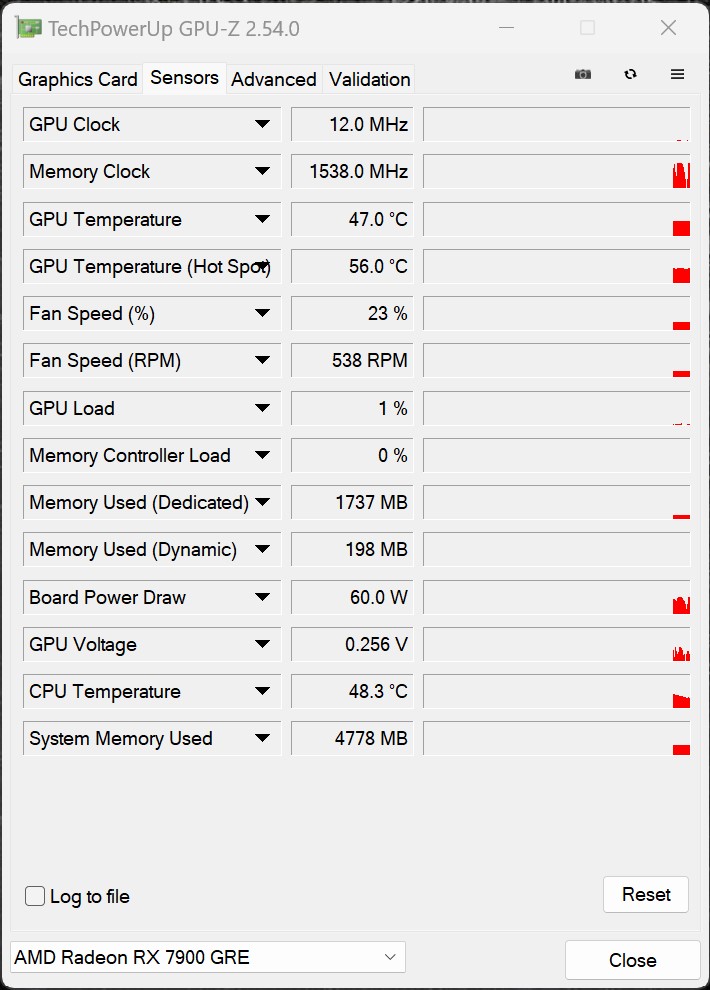Open the hamburger settings menu
This screenshot has width=710, height=990.
click(677, 74)
